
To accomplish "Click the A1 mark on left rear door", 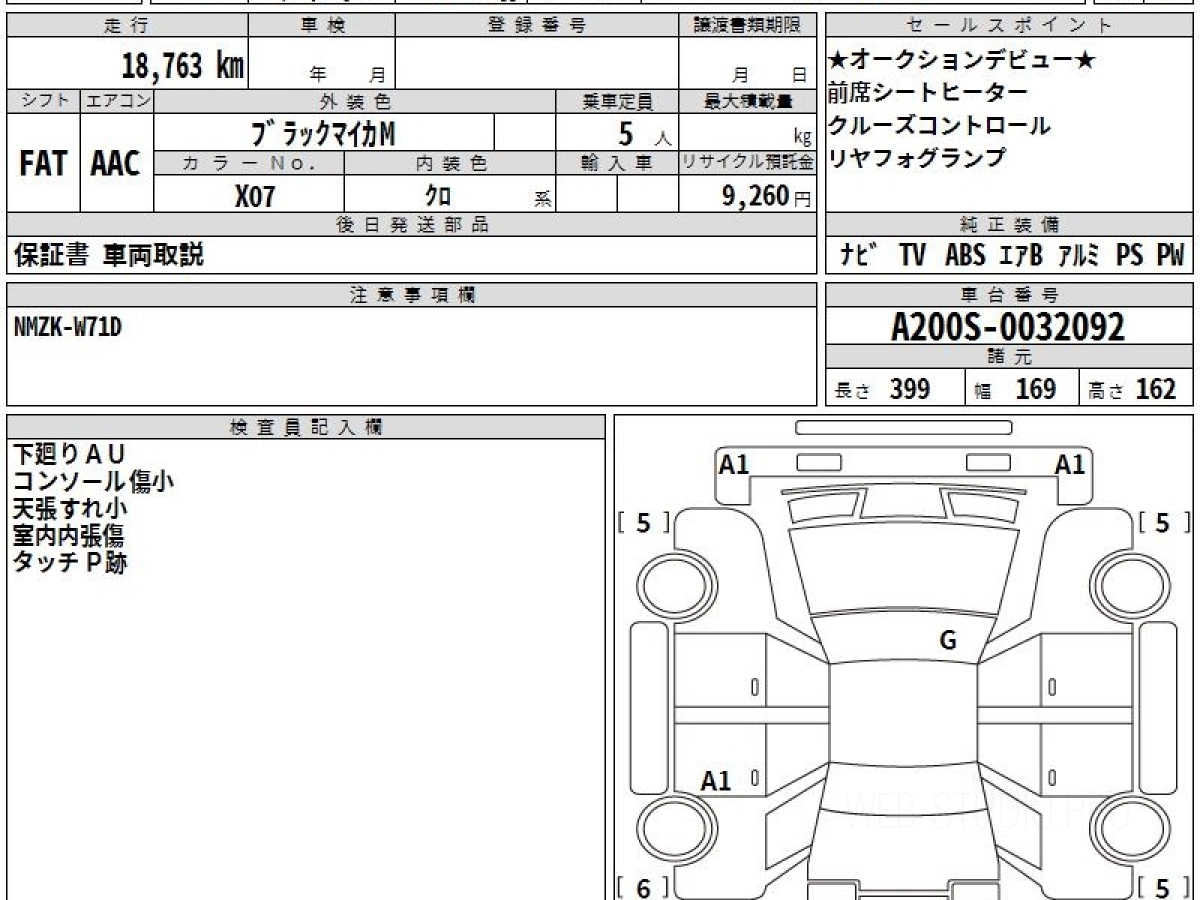I will (716, 781).
